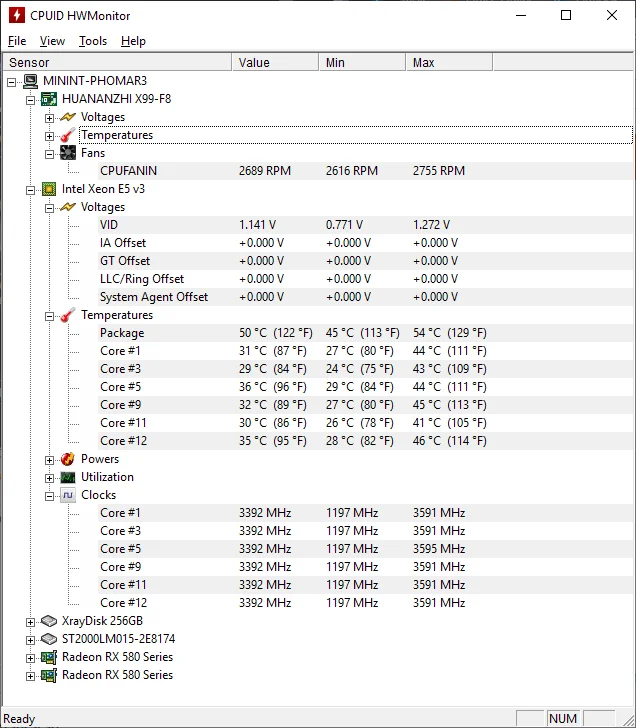This screenshot has width=636, height=728.
Task: Open the Tools menu
Action: (x=93, y=41)
